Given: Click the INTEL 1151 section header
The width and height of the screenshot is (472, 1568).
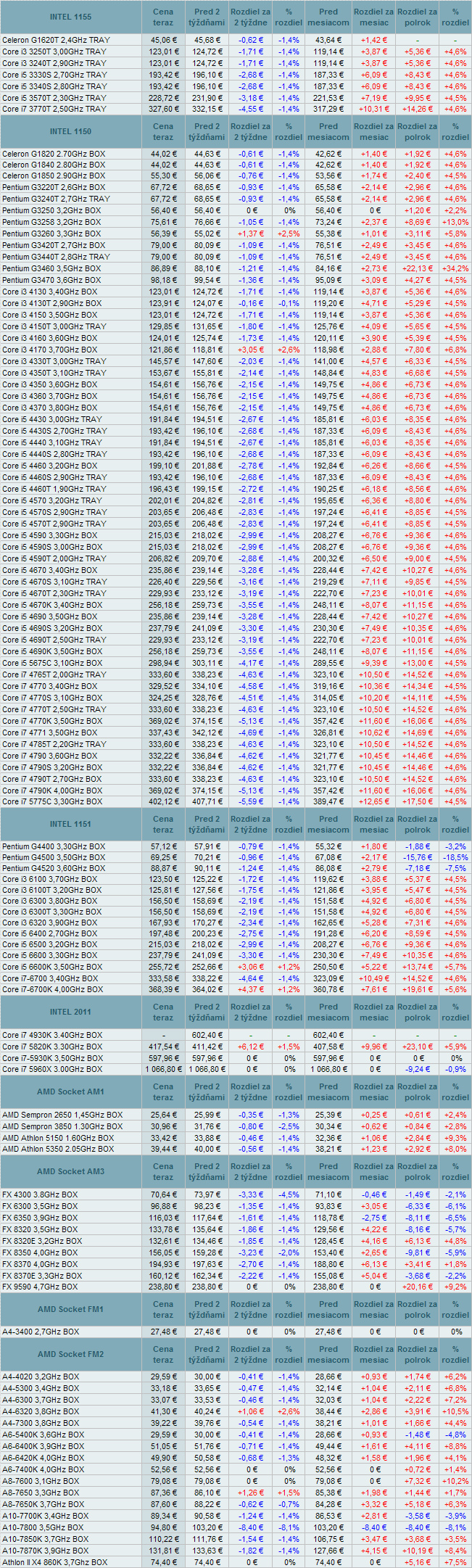Looking at the screenshot, I should (x=71, y=824).
